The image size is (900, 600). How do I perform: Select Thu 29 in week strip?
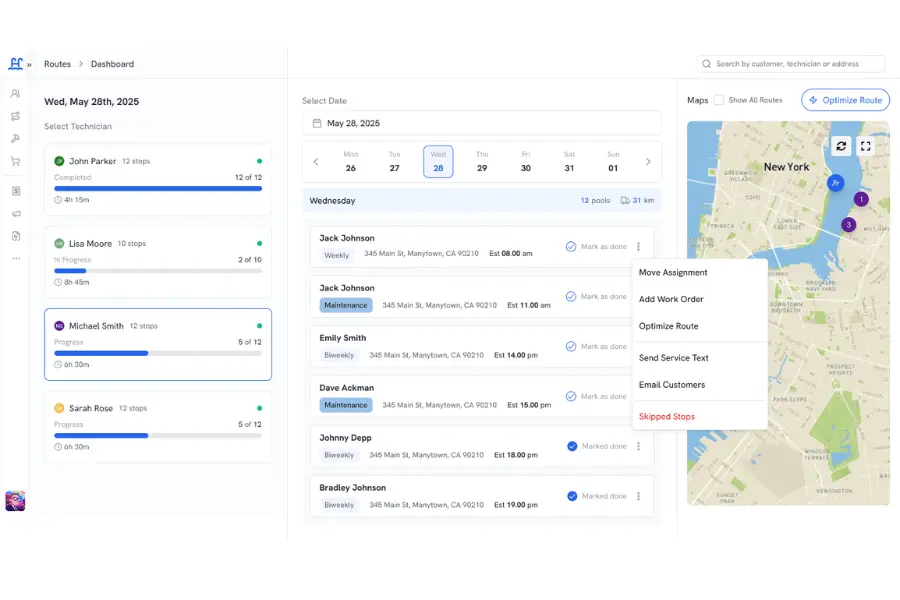coord(482,162)
